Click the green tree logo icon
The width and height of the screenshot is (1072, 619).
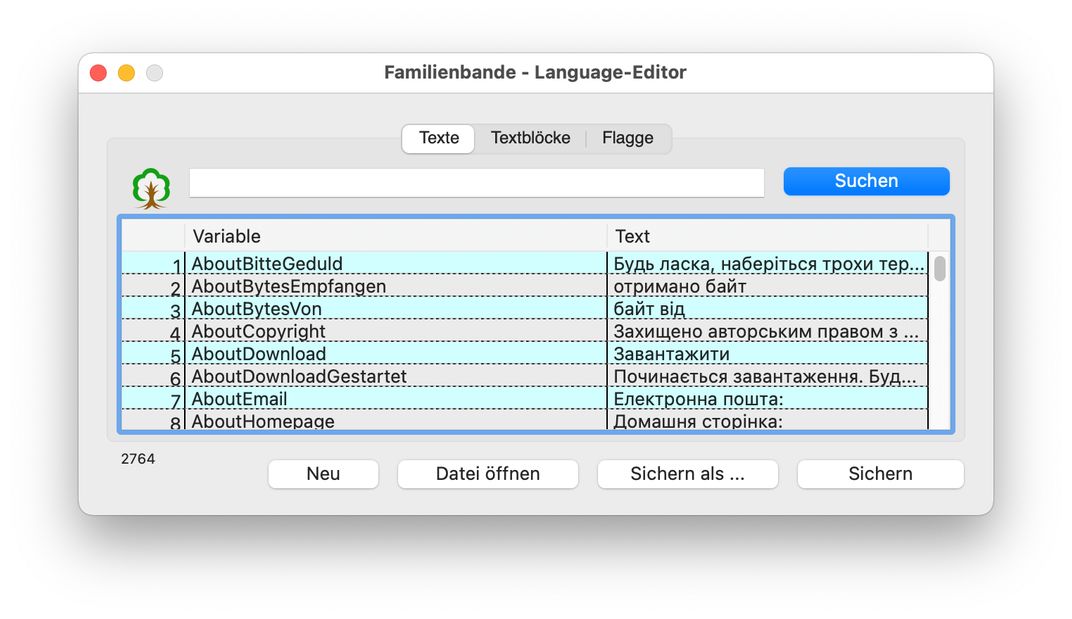tap(151, 187)
